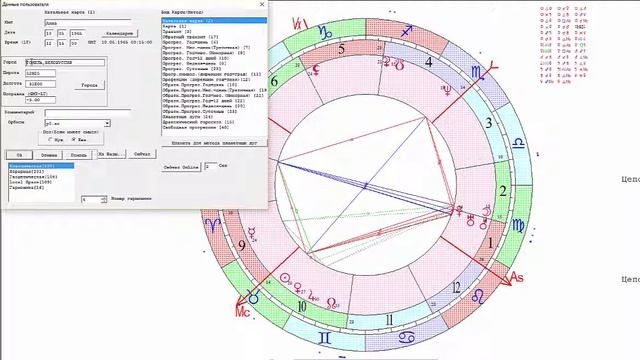Click the Поправка GMT correction field
640x360 pixels.
coord(40,100)
